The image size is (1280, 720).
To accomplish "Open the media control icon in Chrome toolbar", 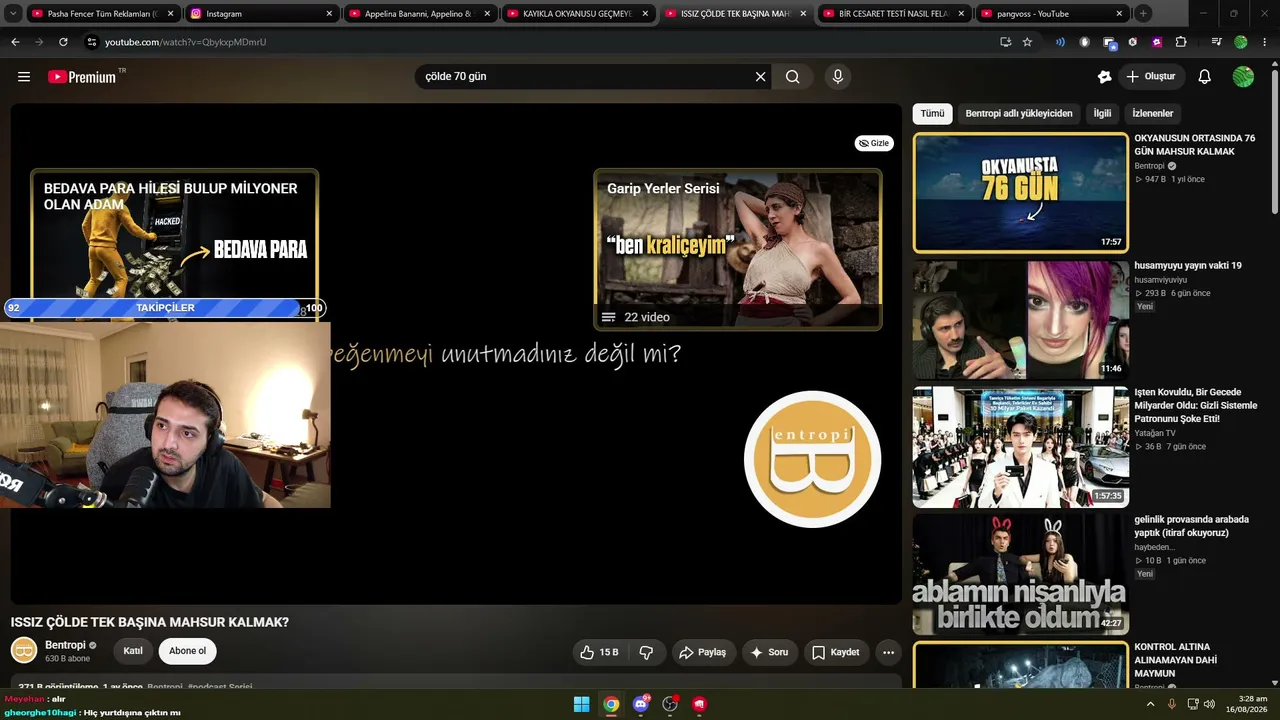I will click(x=1216, y=42).
